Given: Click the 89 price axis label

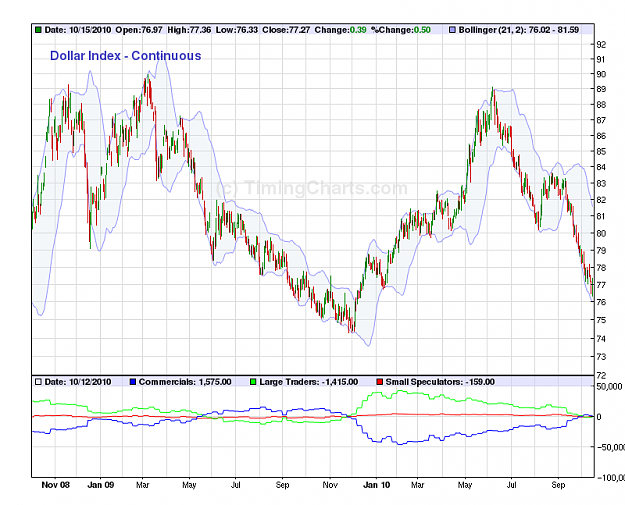Looking at the screenshot, I should pos(601,89).
